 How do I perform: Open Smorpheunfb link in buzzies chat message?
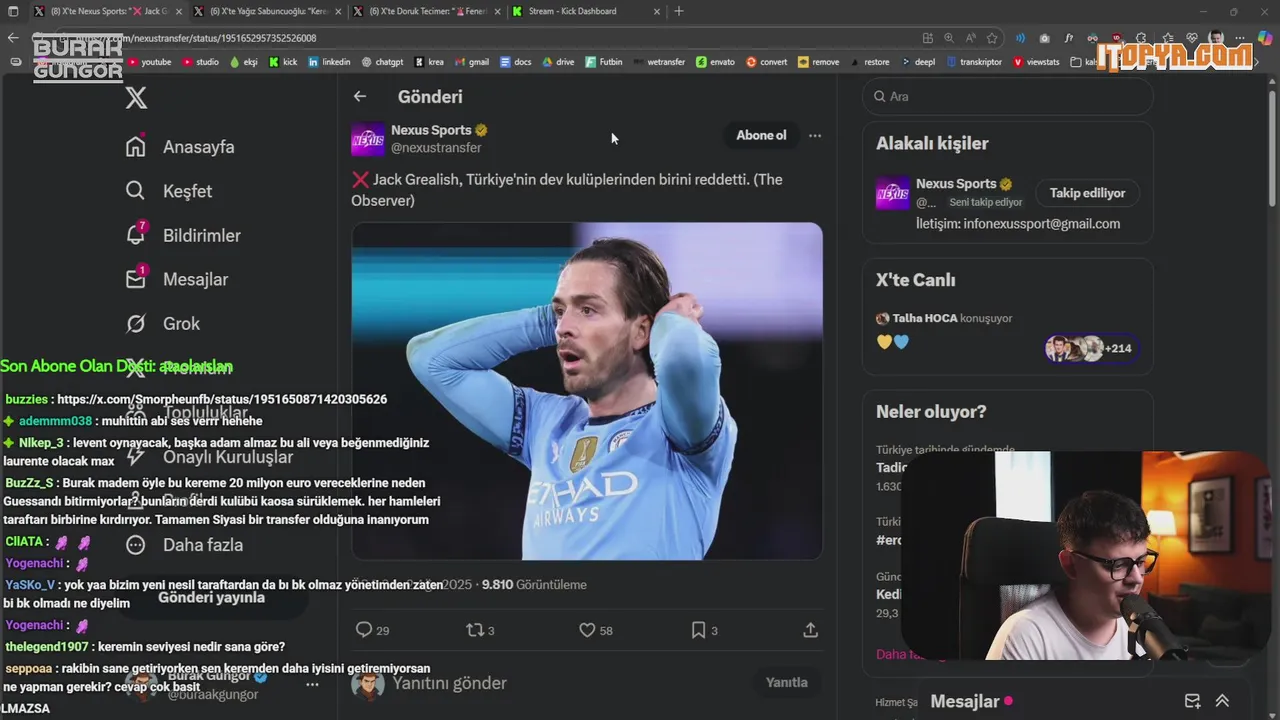tap(222, 399)
